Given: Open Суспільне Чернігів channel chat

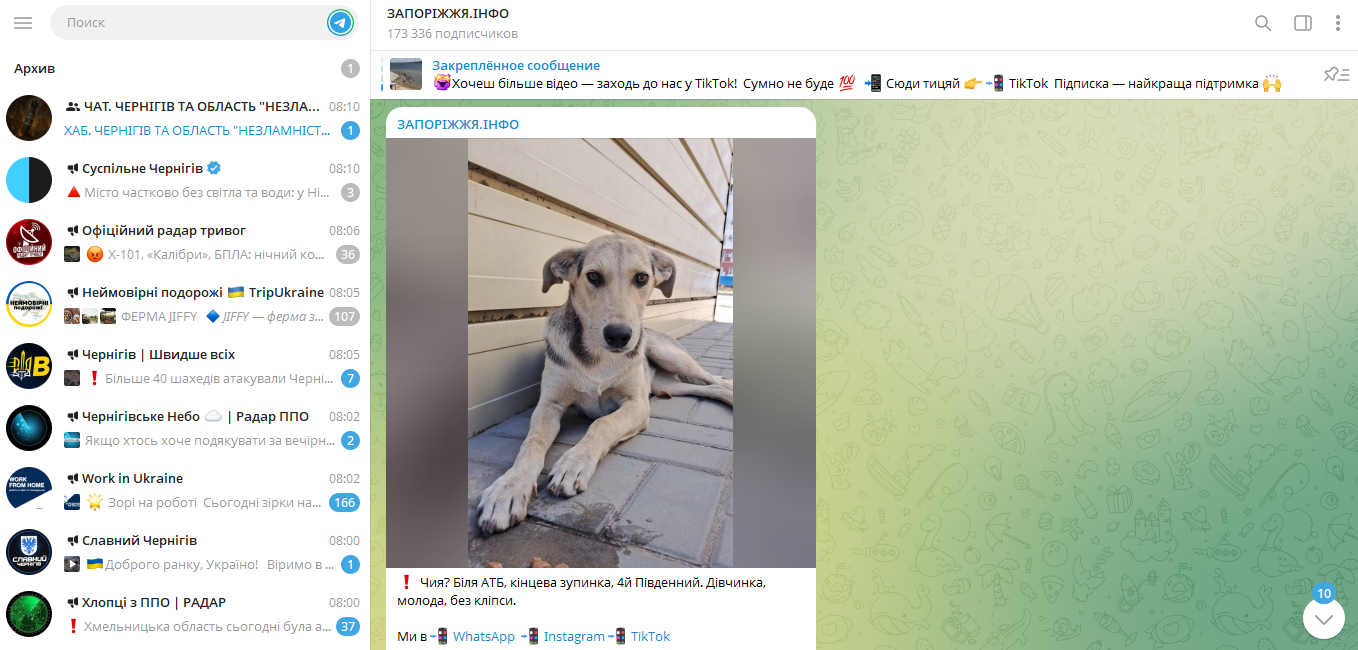Looking at the screenshot, I should (x=185, y=180).
